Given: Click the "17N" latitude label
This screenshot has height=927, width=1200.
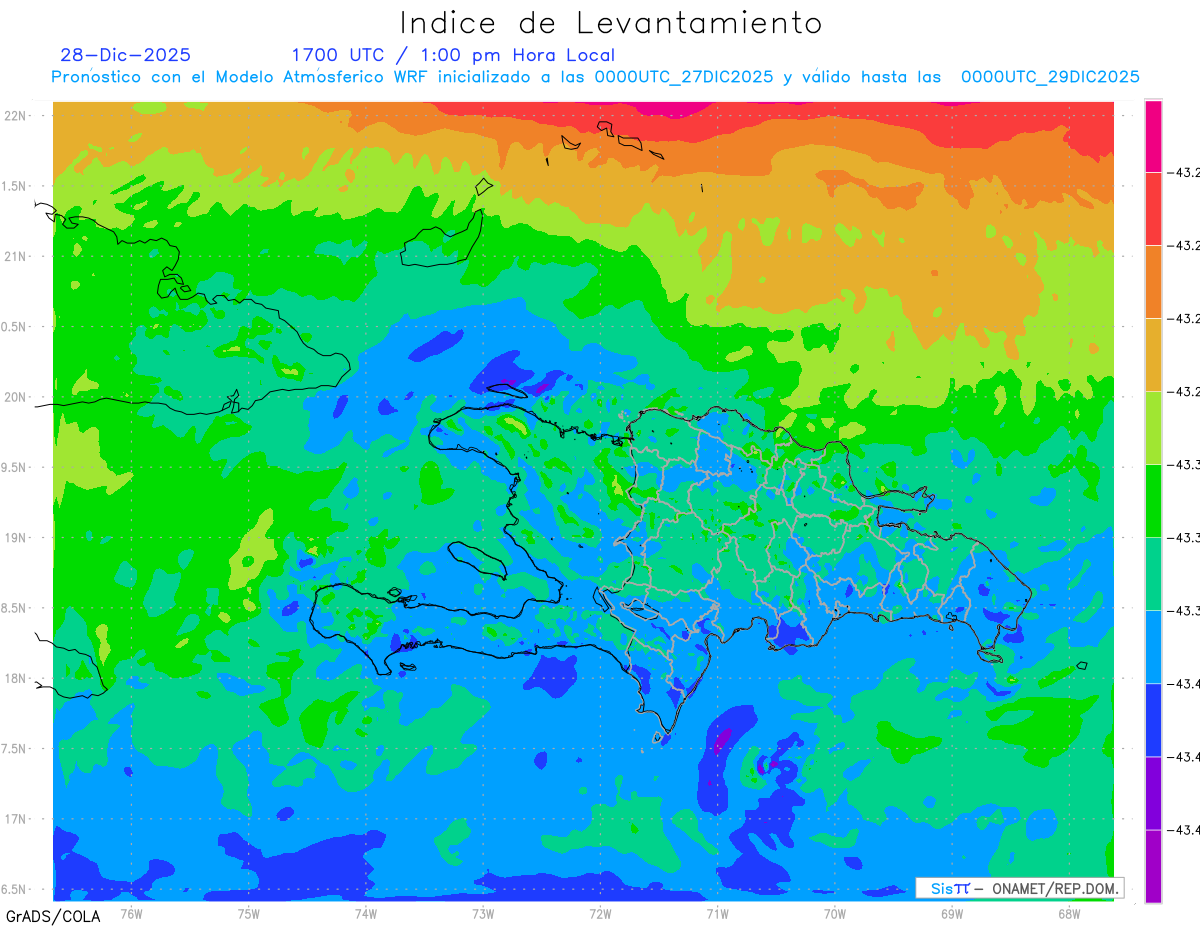Looking at the screenshot, I should click(x=17, y=819).
